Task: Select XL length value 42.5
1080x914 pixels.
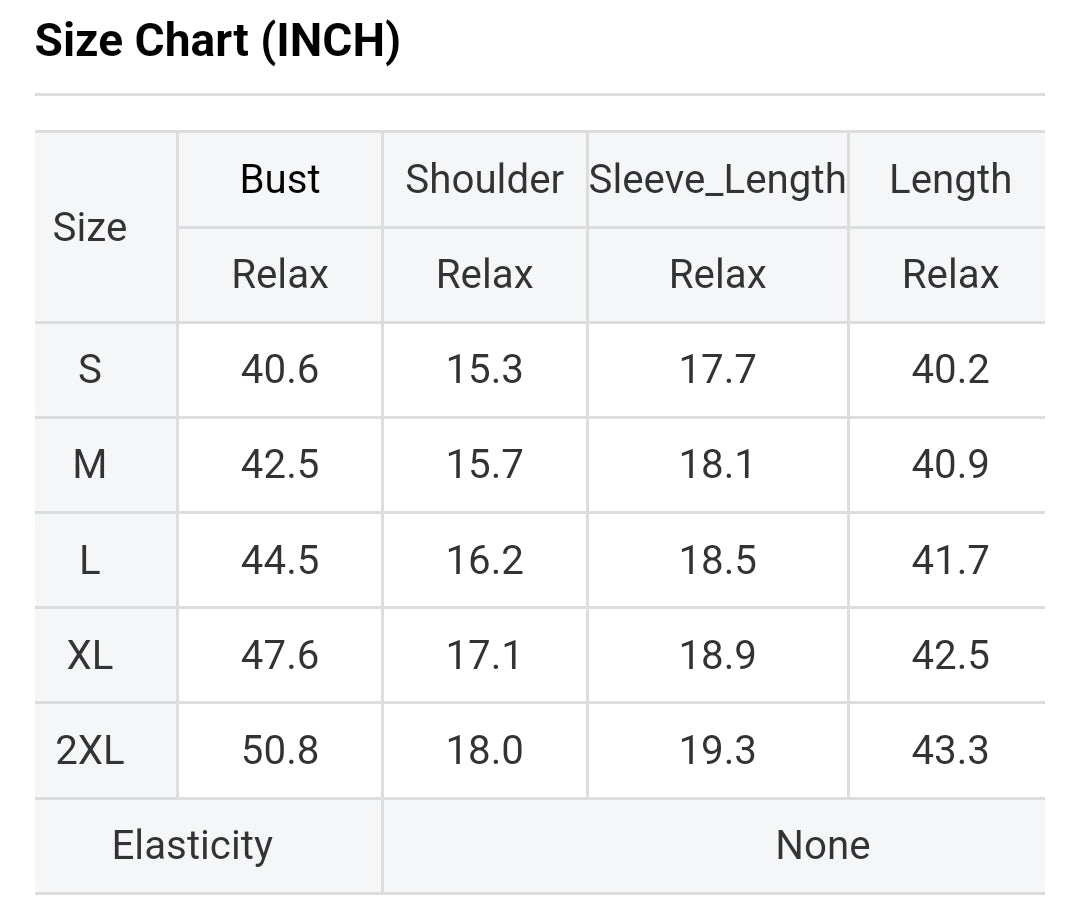Action: click(x=950, y=655)
